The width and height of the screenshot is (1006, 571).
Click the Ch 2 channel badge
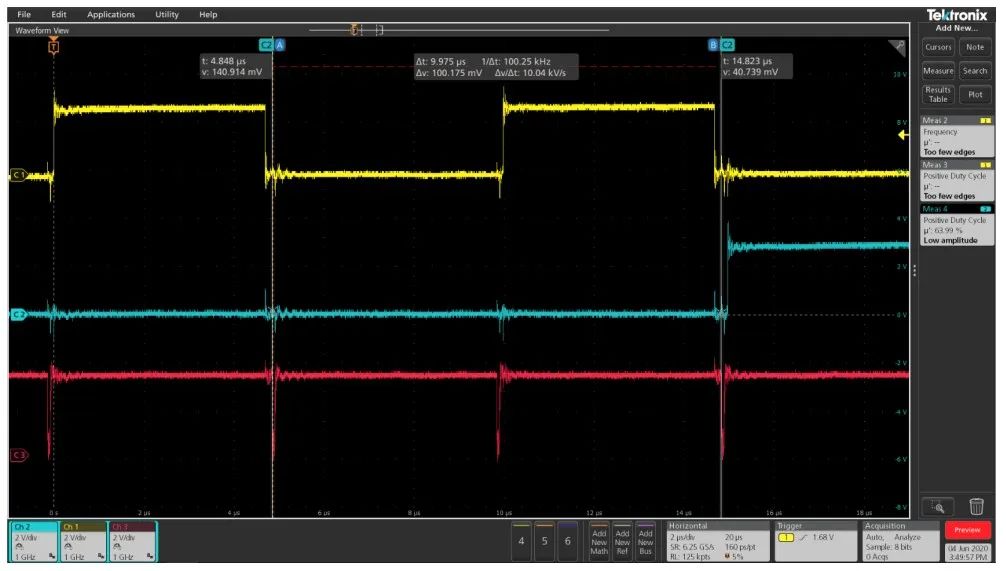pos(34,541)
